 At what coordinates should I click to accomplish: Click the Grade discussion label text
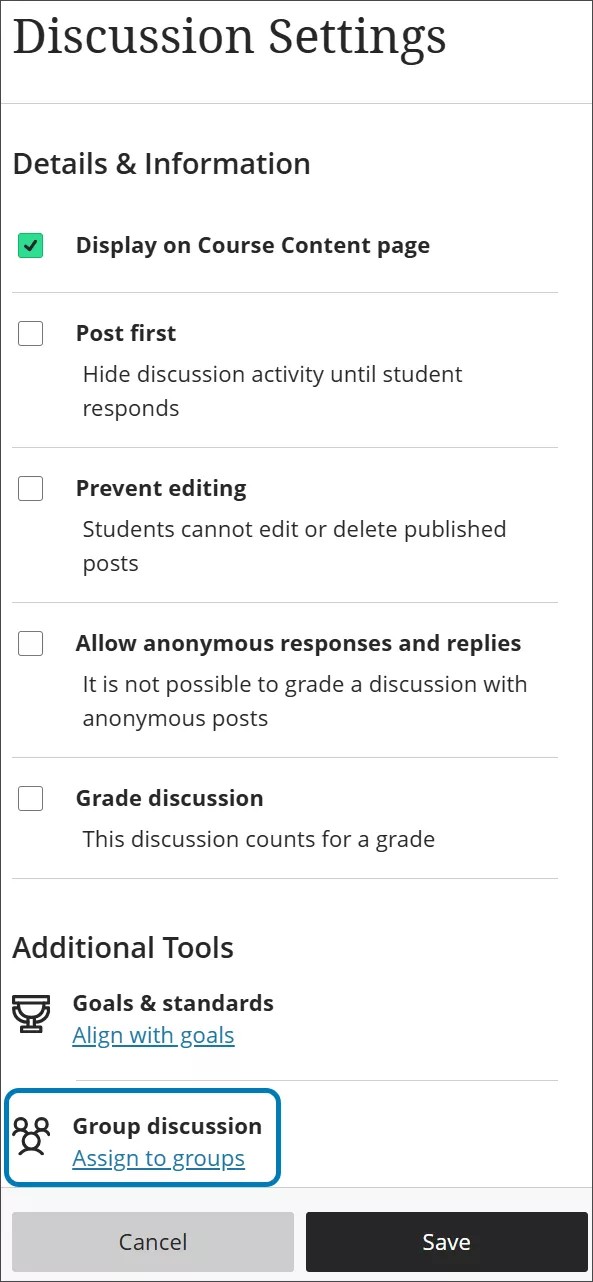point(169,798)
